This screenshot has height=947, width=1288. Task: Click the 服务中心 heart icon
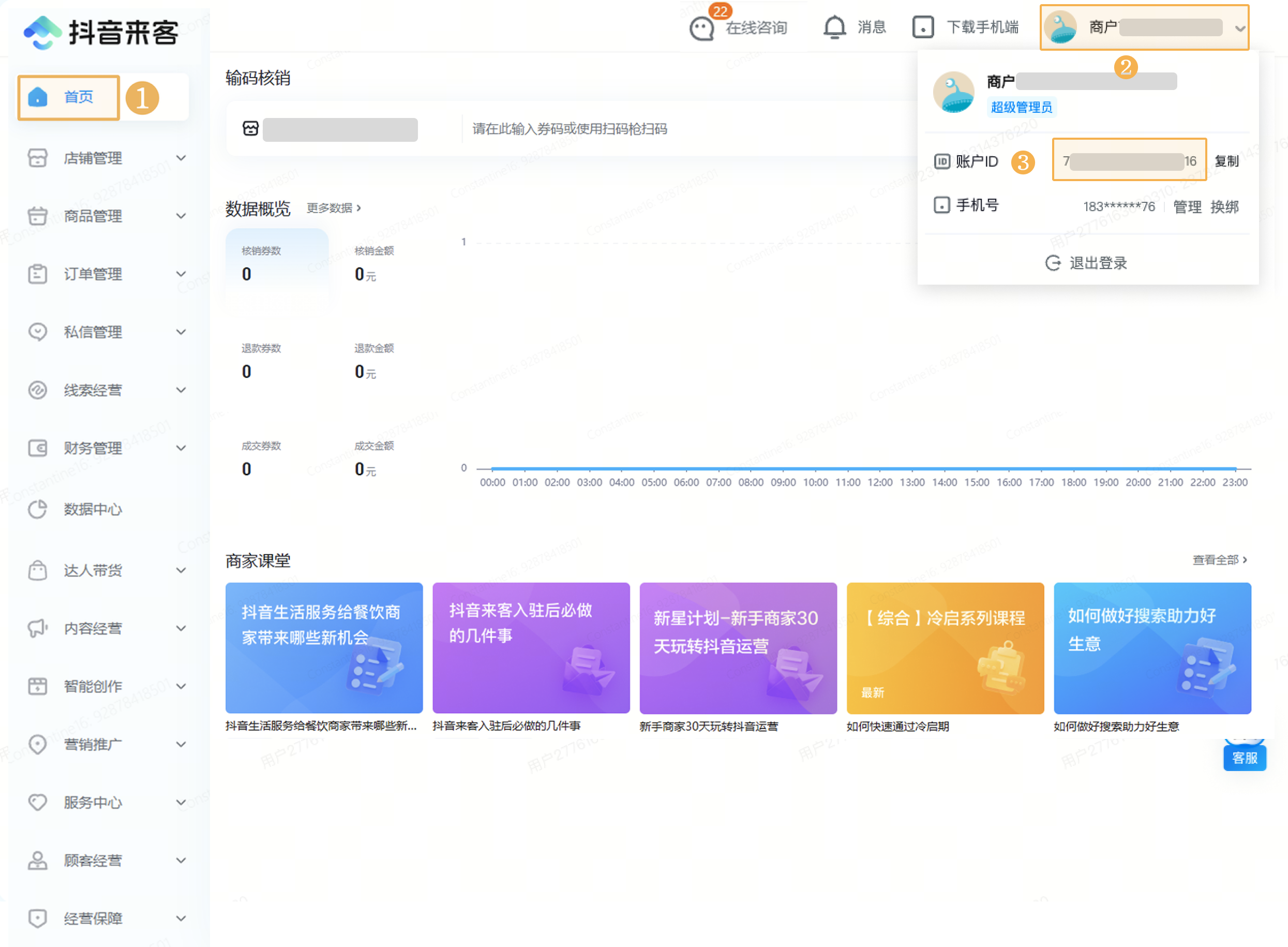[x=38, y=802]
